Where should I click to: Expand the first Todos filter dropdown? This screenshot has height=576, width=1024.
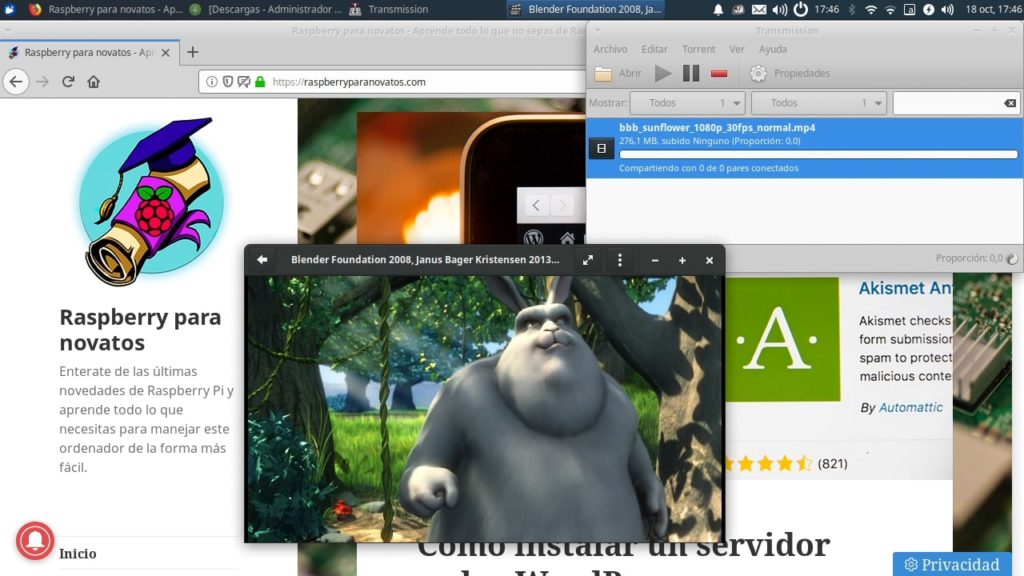pyautogui.click(x=688, y=103)
